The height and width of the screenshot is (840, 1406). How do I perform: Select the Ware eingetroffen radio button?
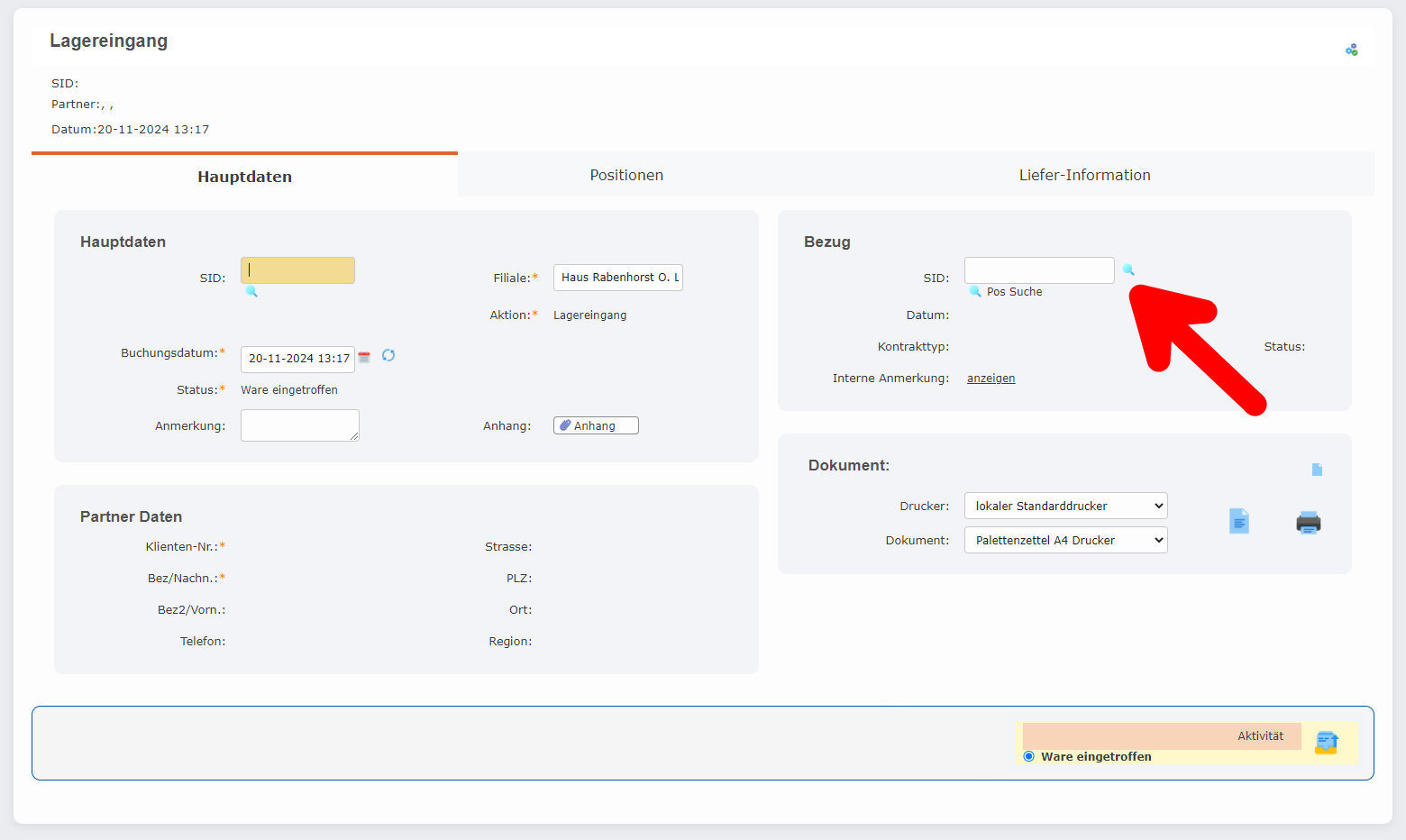click(1028, 756)
